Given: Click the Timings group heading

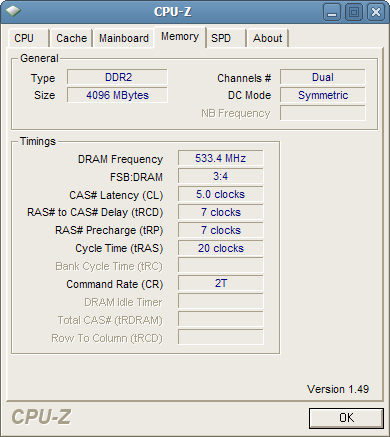Looking at the screenshot, I should tap(38, 141).
